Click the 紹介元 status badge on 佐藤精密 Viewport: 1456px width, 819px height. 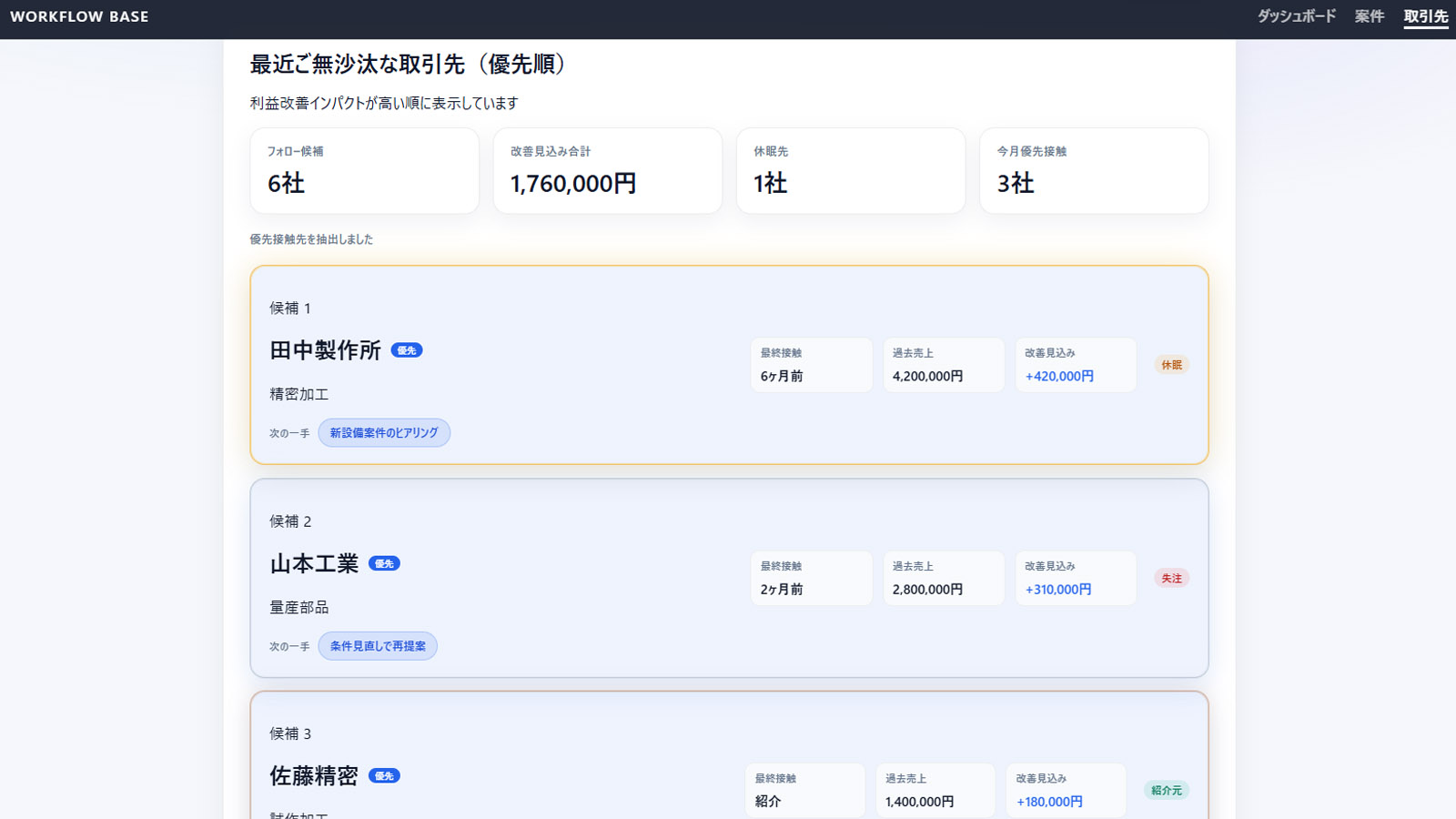click(1167, 791)
